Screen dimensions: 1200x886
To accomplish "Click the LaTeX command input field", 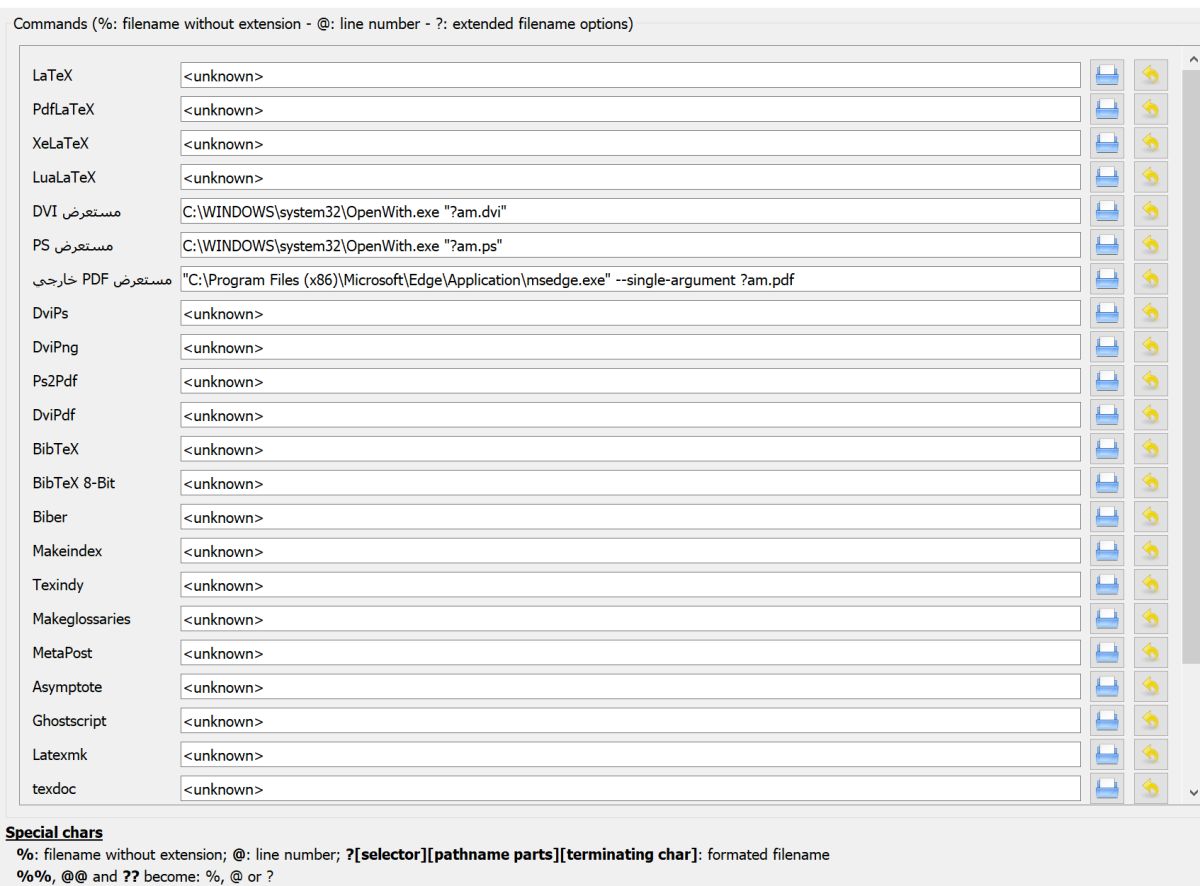I will tap(631, 75).
